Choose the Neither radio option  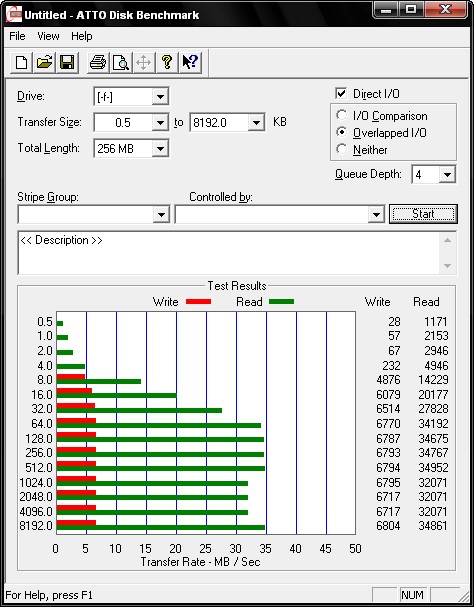coord(342,149)
